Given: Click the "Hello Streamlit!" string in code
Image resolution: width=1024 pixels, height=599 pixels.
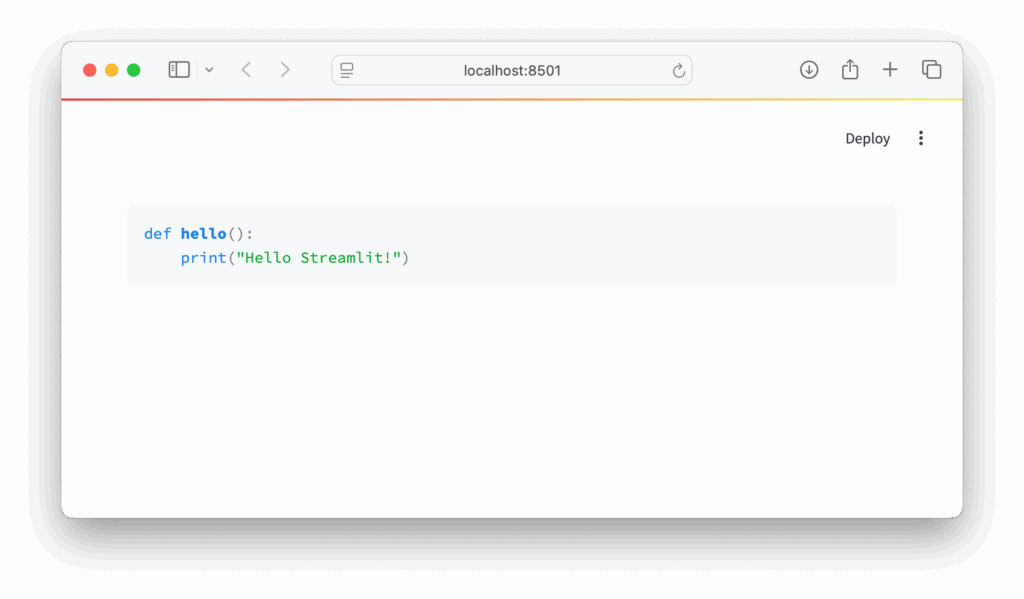Looking at the screenshot, I should [x=318, y=258].
